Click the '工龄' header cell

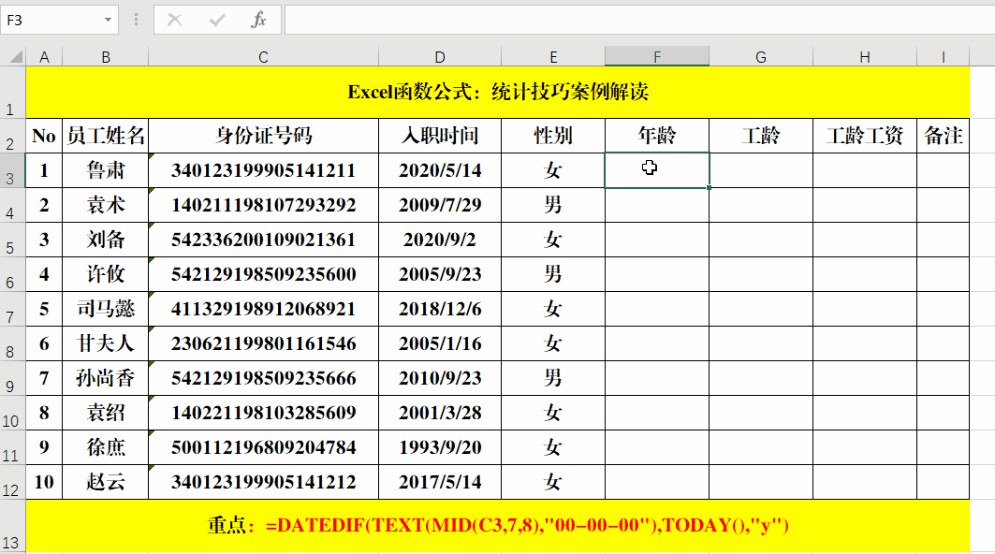click(761, 136)
